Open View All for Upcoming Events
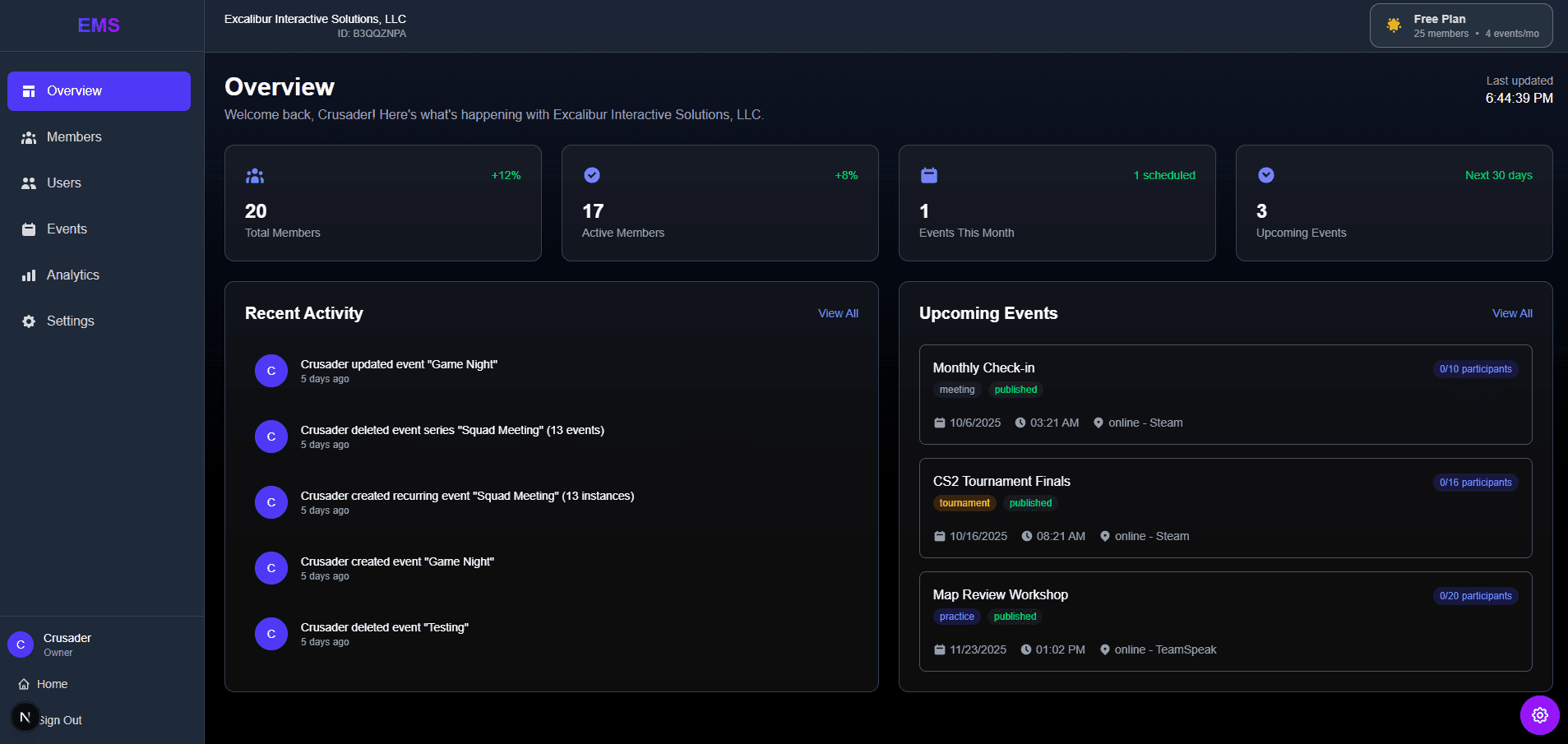1568x744 pixels. pyautogui.click(x=1512, y=313)
